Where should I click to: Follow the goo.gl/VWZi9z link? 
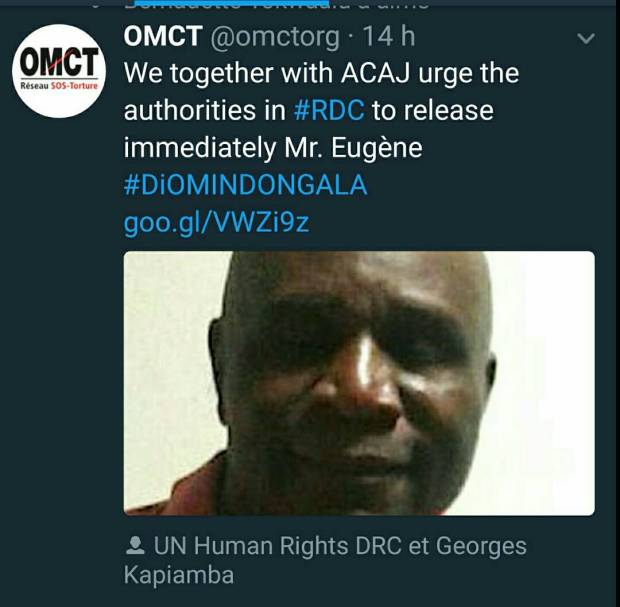tap(216, 223)
